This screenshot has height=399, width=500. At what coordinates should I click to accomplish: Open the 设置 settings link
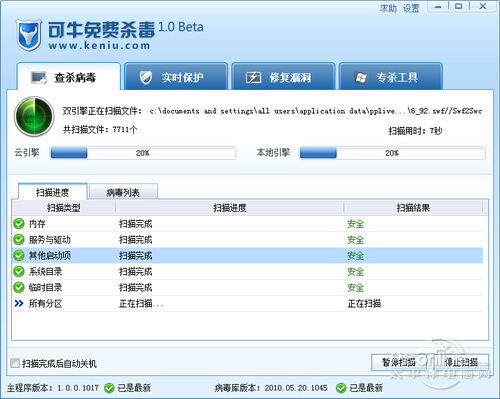click(x=411, y=8)
